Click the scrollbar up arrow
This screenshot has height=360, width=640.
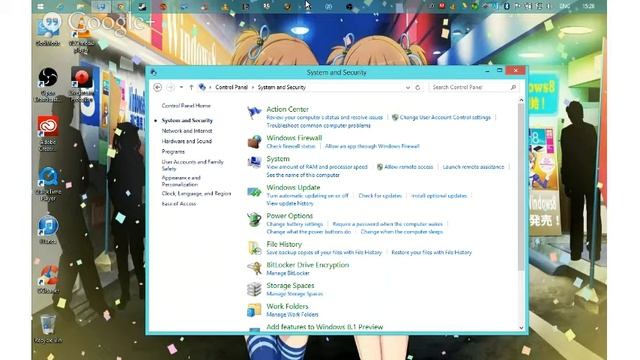pyautogui.click(x=521, y=100)
